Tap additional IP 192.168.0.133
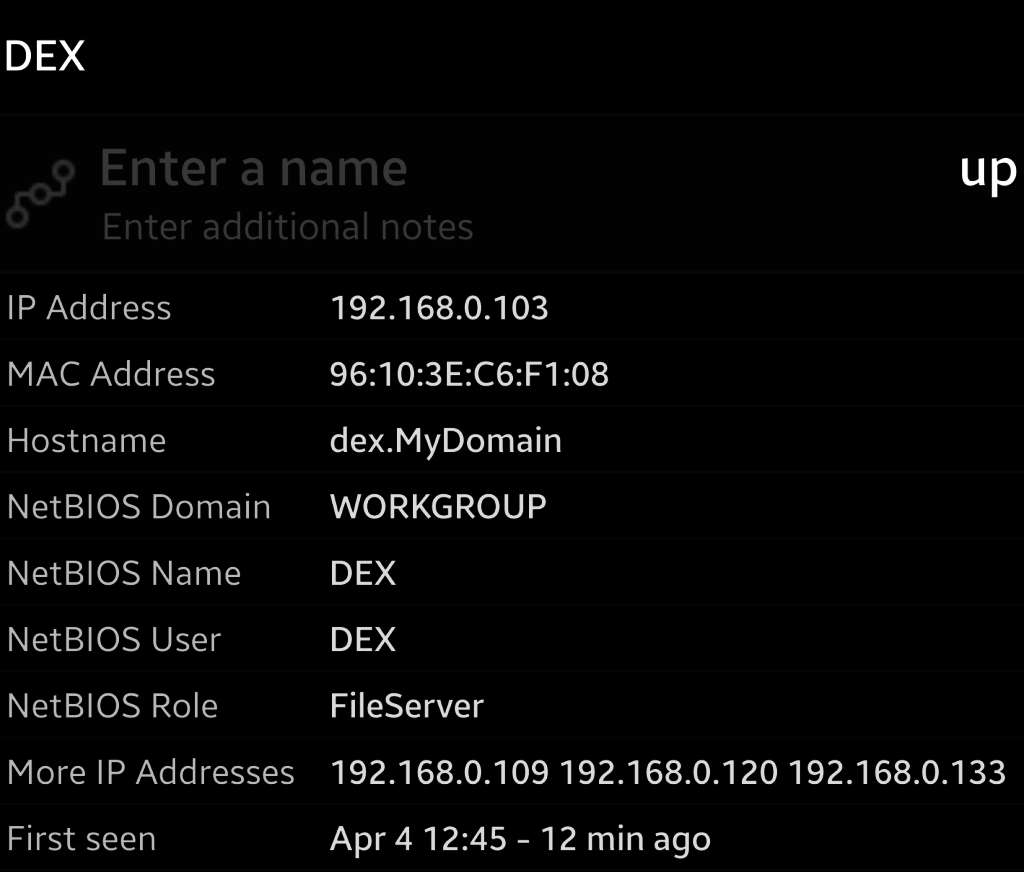 [x=897, y=773]
